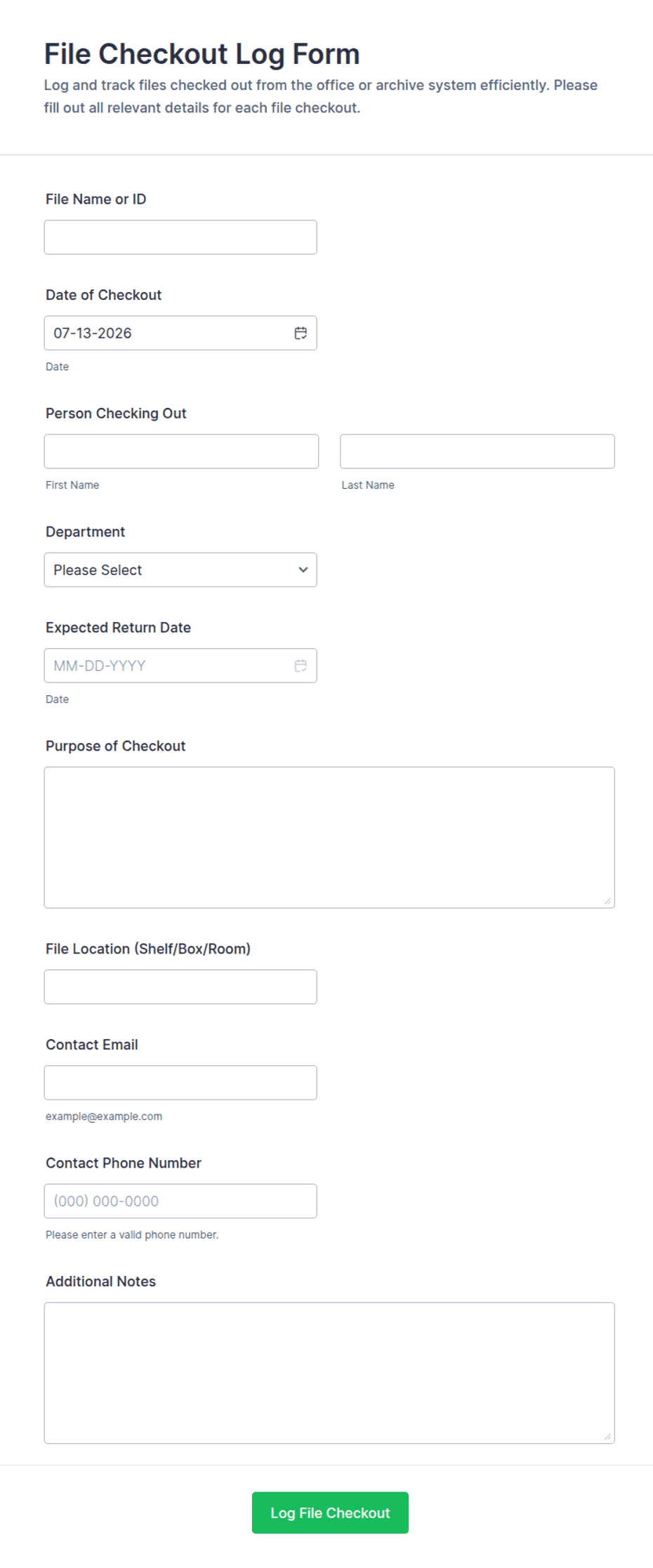Focus the File Location (Shelf/Box/Room) field
Screen dimensions: 653x1568
pos(180,987)
